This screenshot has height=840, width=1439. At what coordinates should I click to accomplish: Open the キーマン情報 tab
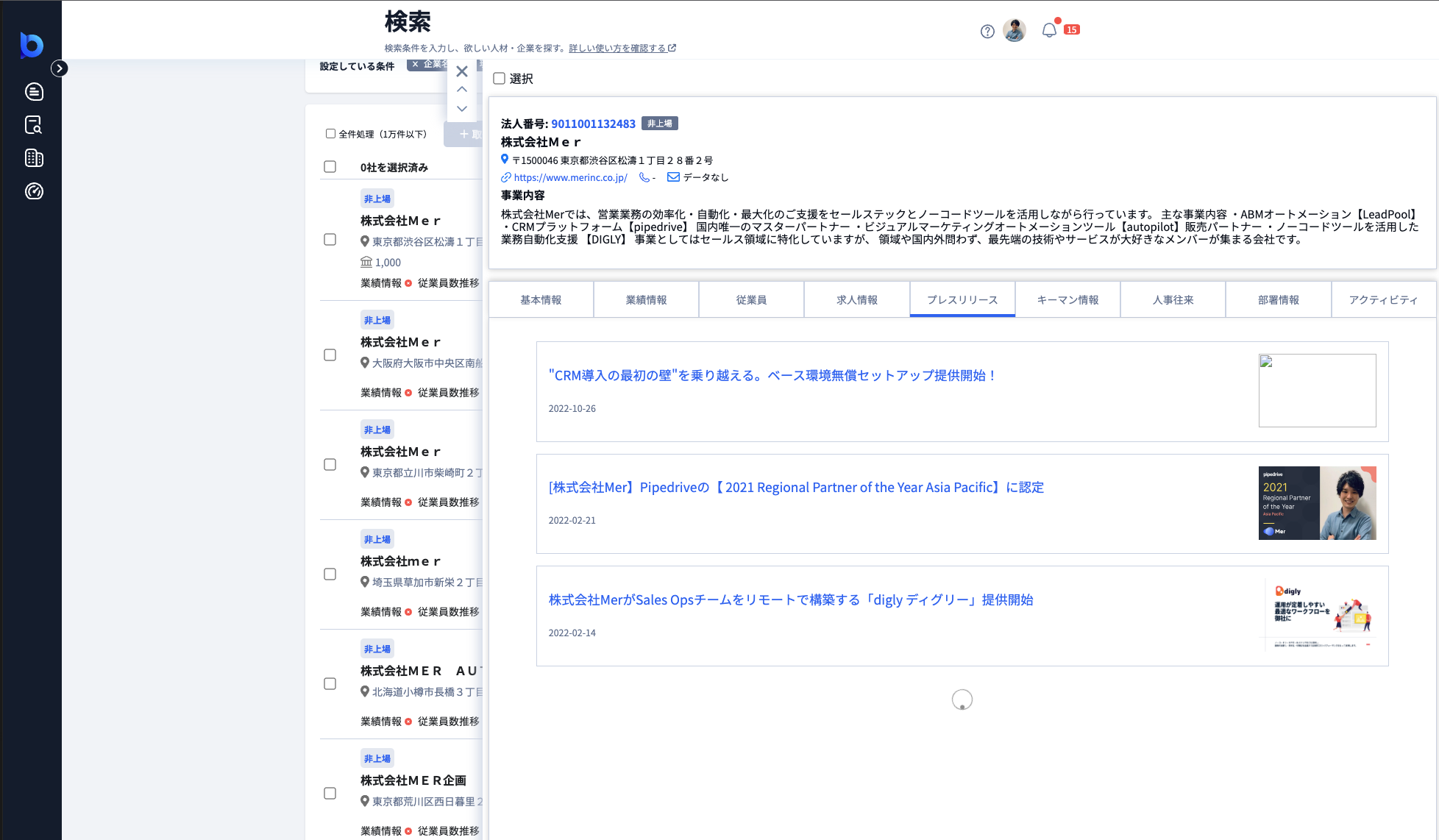(x=1067, y=299)
